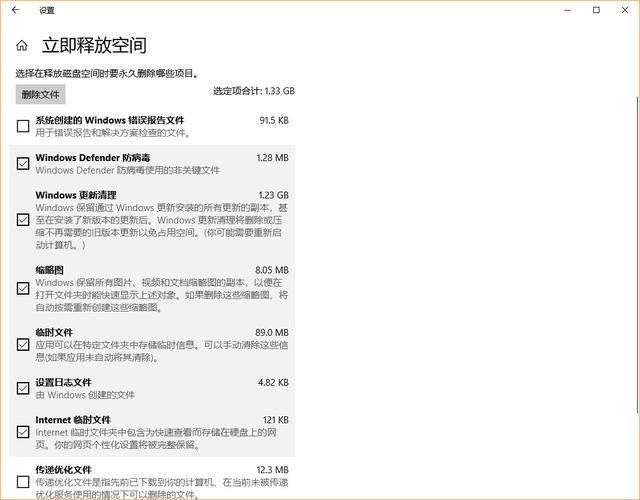Image resolution: width=640 pixels, height=500 pixels.
Task: Check the 传递优化文件 checkbox
Action: coord(23,482)
